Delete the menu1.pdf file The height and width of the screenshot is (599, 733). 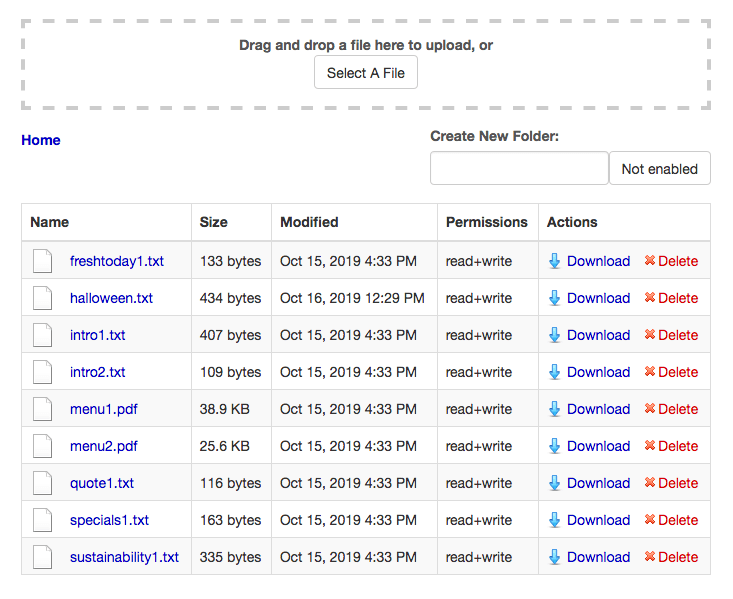click(x=677, y=409)
